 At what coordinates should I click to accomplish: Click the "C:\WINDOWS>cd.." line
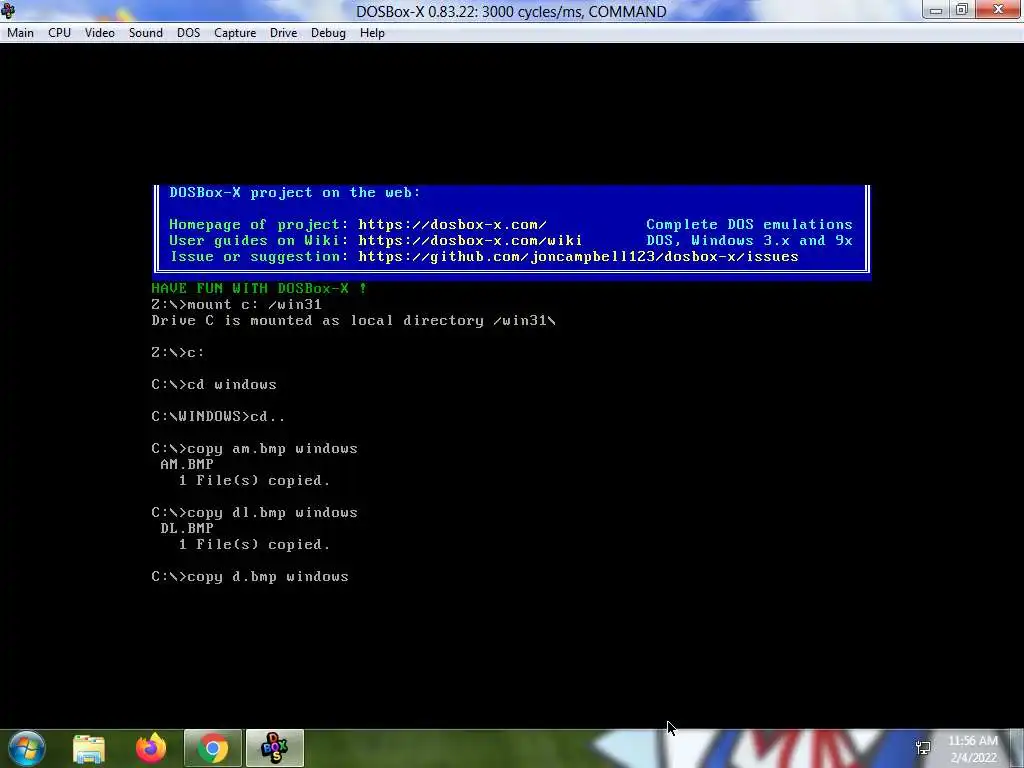click(x=218, y=417)
